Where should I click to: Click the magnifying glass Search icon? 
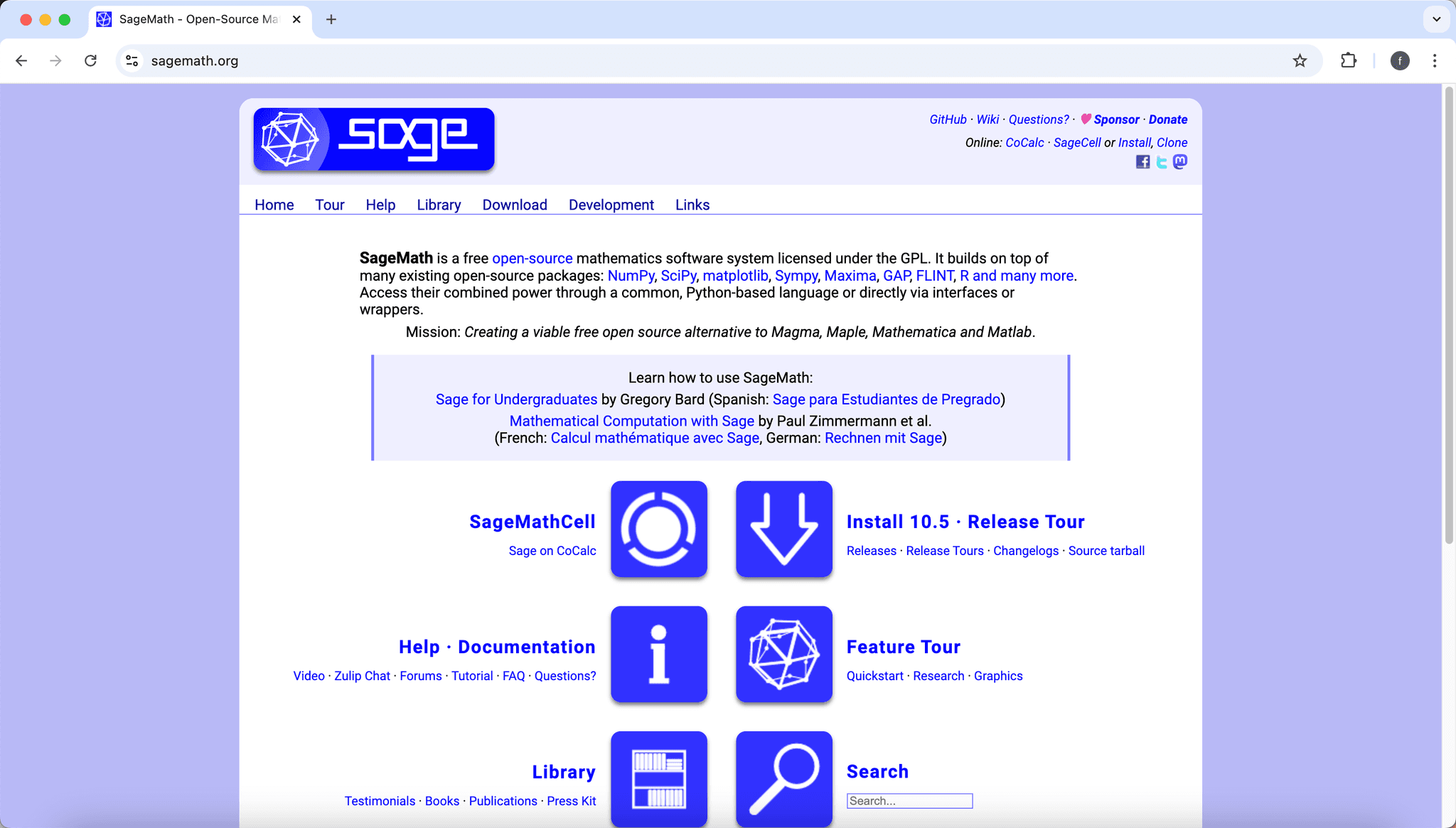[x=783, y=779]
